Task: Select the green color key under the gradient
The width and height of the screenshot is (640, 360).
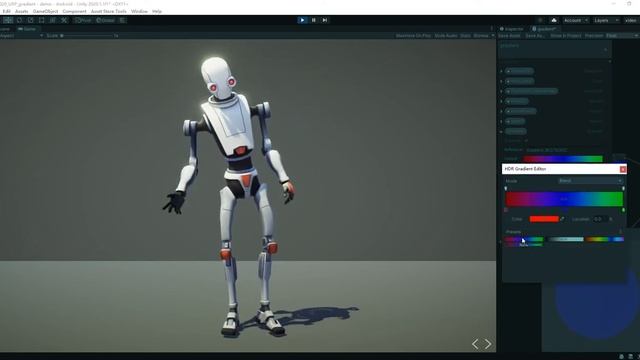Action: (623, 210)
